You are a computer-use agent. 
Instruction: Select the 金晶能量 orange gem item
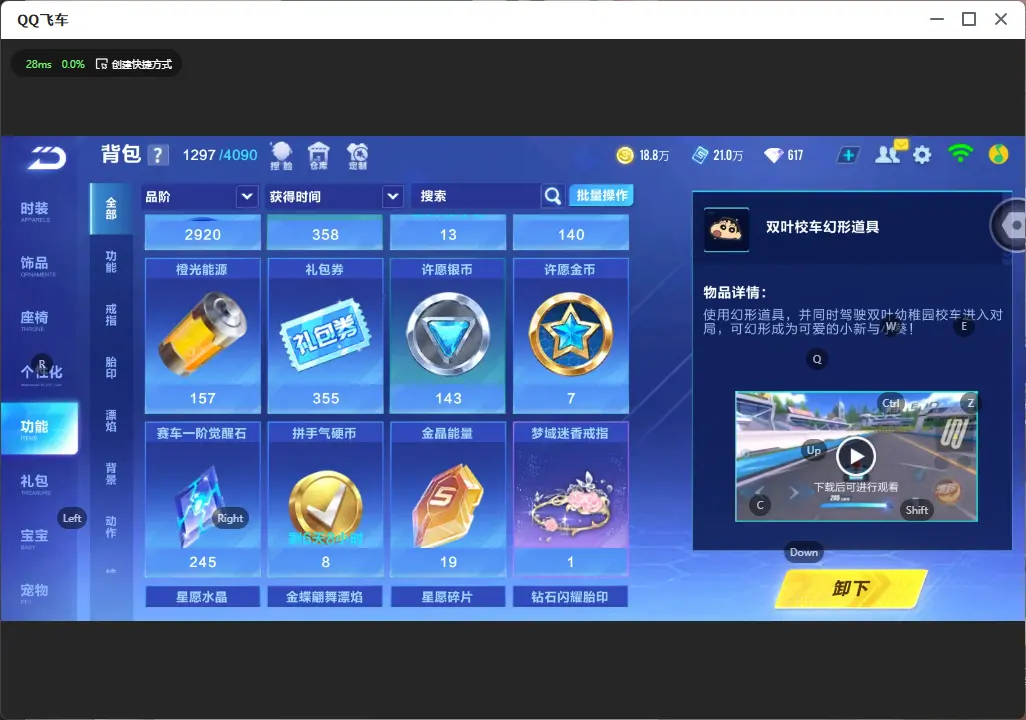point(448,499)
